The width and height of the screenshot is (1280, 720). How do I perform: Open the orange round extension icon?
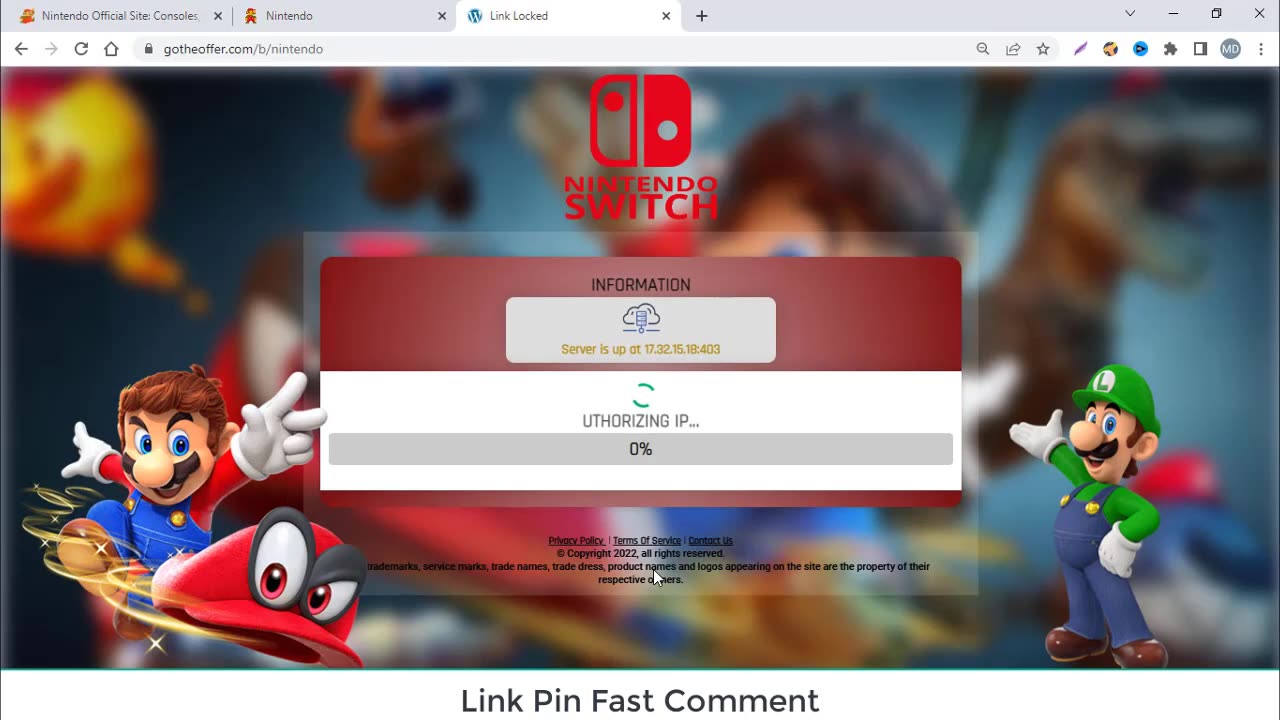1110,49
